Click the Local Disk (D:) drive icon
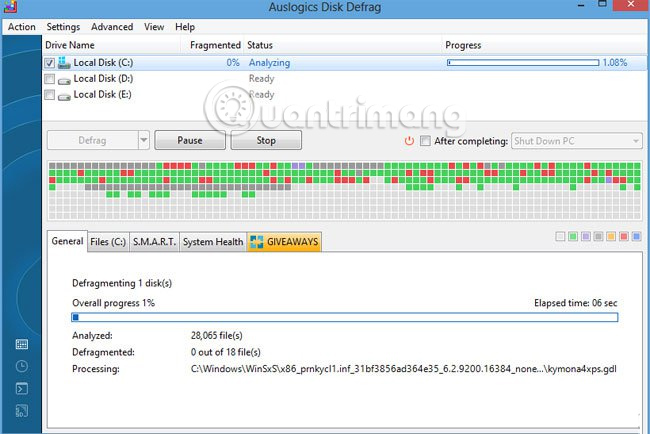 64,80
